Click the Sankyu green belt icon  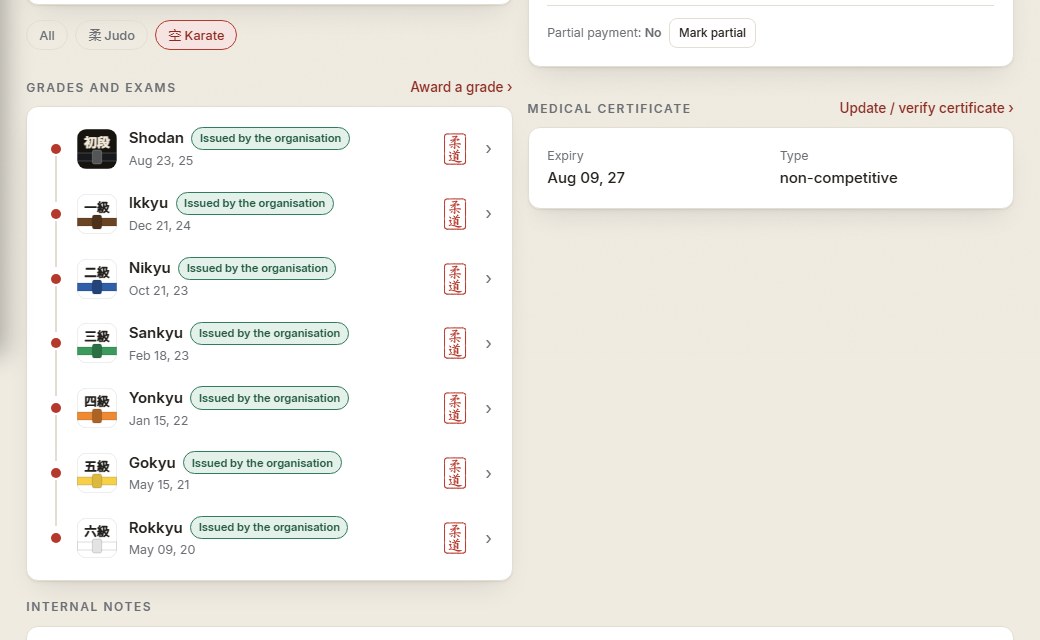click(x=97, y=344)
